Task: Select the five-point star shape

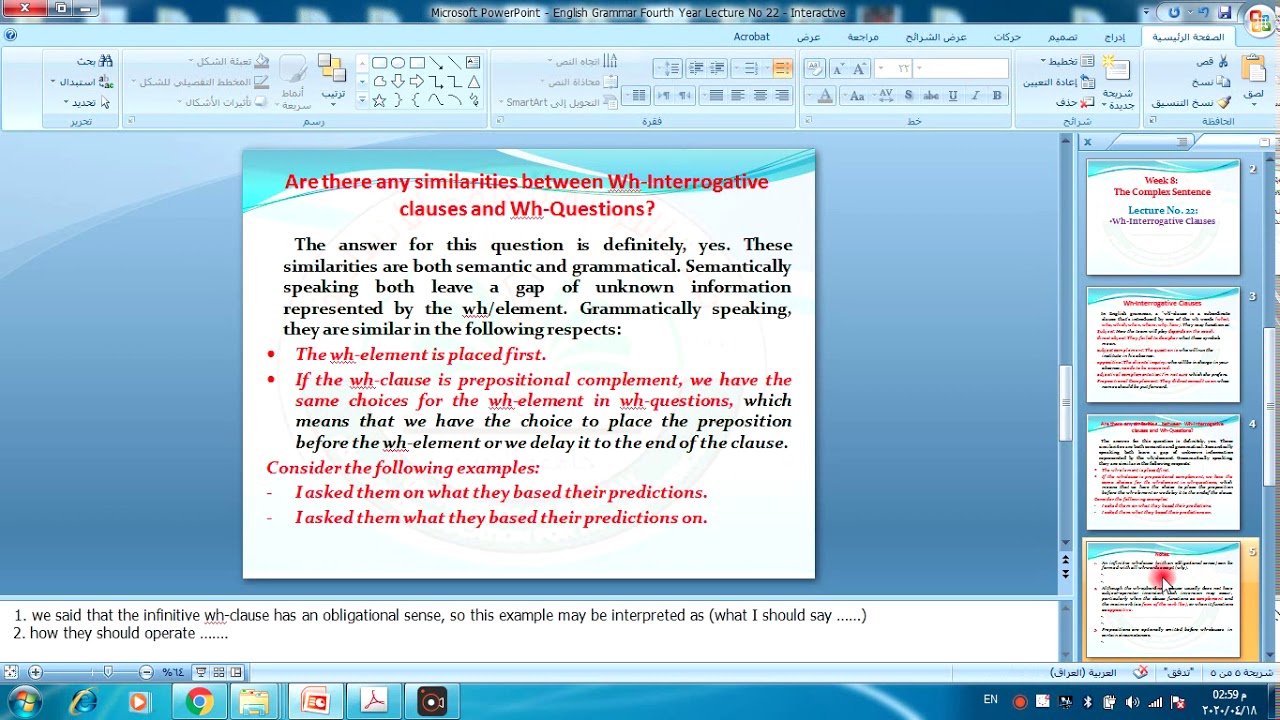Action: coord(379,101)
